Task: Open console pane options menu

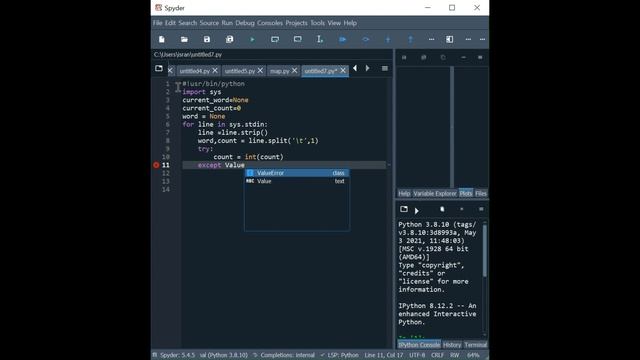Action: pos(481,209)
